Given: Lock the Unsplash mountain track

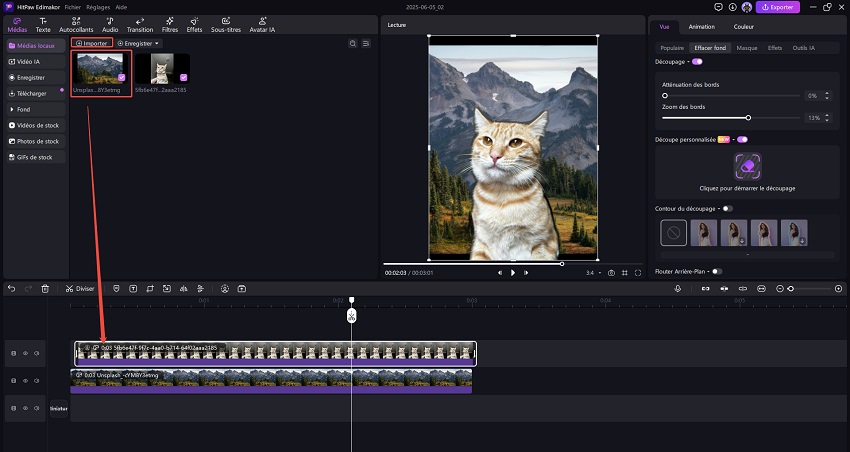Looking at the screenshot, I should tap(14, 381).
